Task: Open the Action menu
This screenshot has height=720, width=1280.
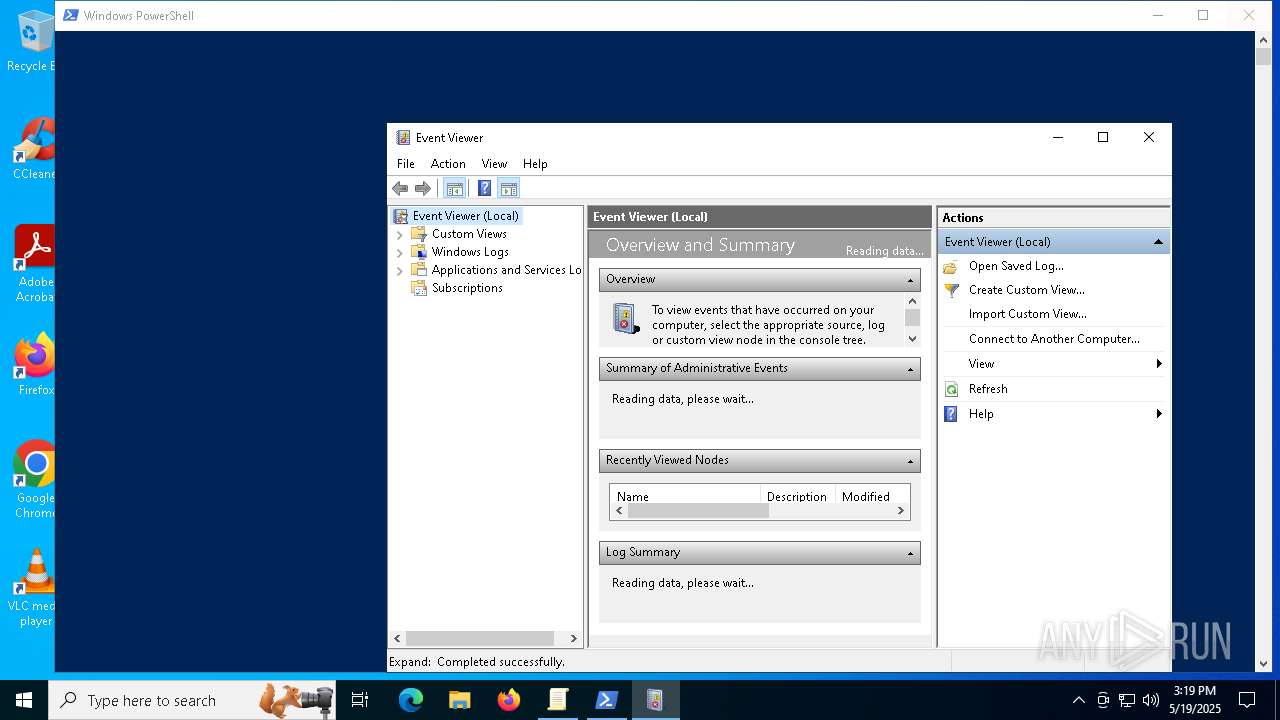Action: tap(448, 164)
